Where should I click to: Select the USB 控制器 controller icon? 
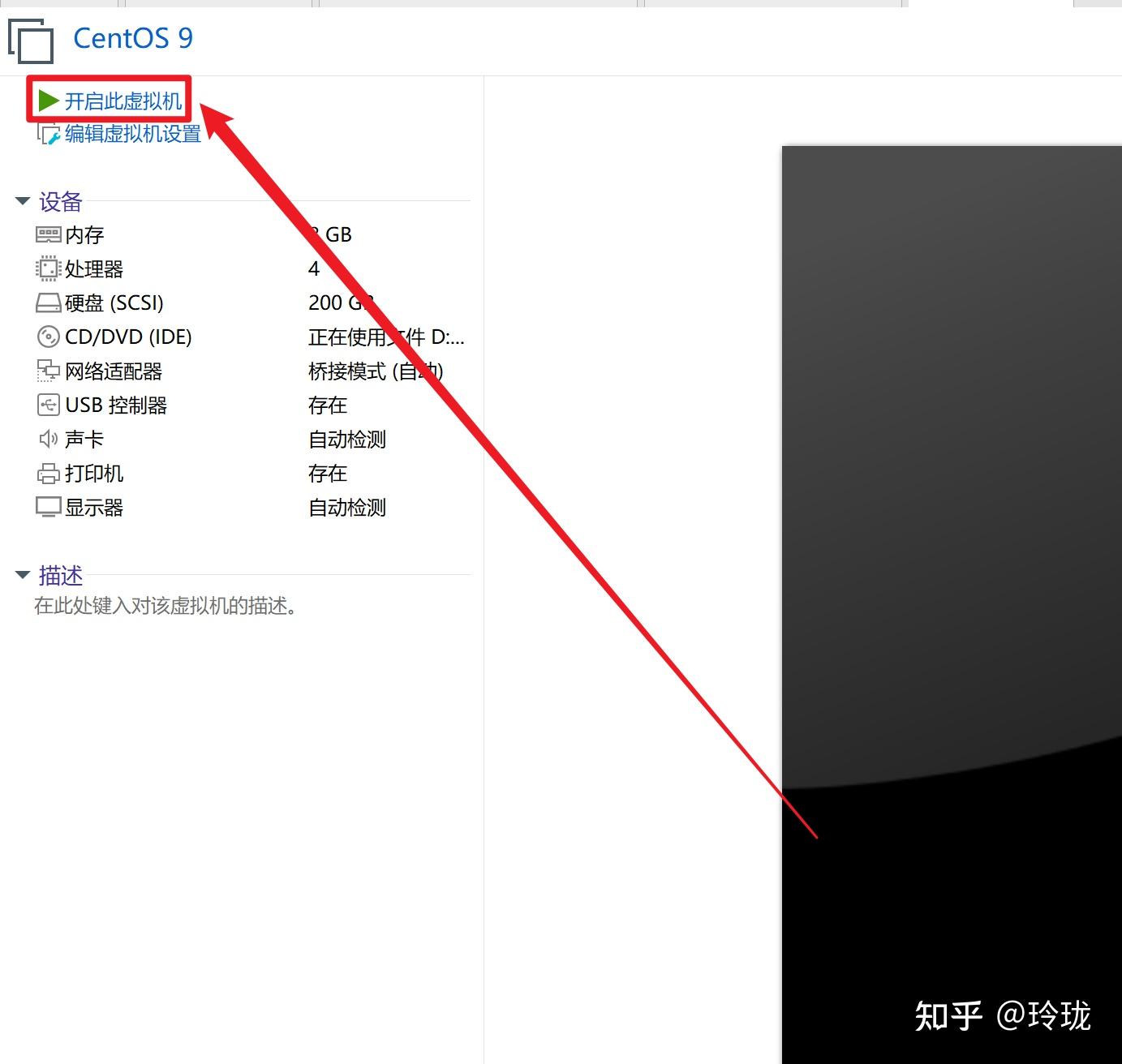pyautogui.click(x=49, y=405)
